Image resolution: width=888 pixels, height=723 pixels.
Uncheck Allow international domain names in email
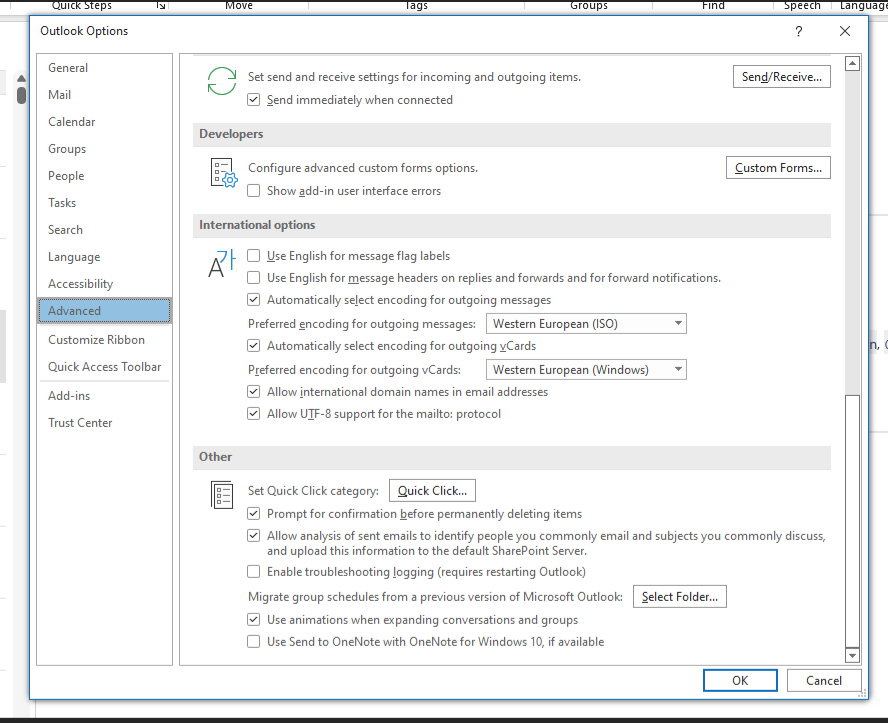254,392
